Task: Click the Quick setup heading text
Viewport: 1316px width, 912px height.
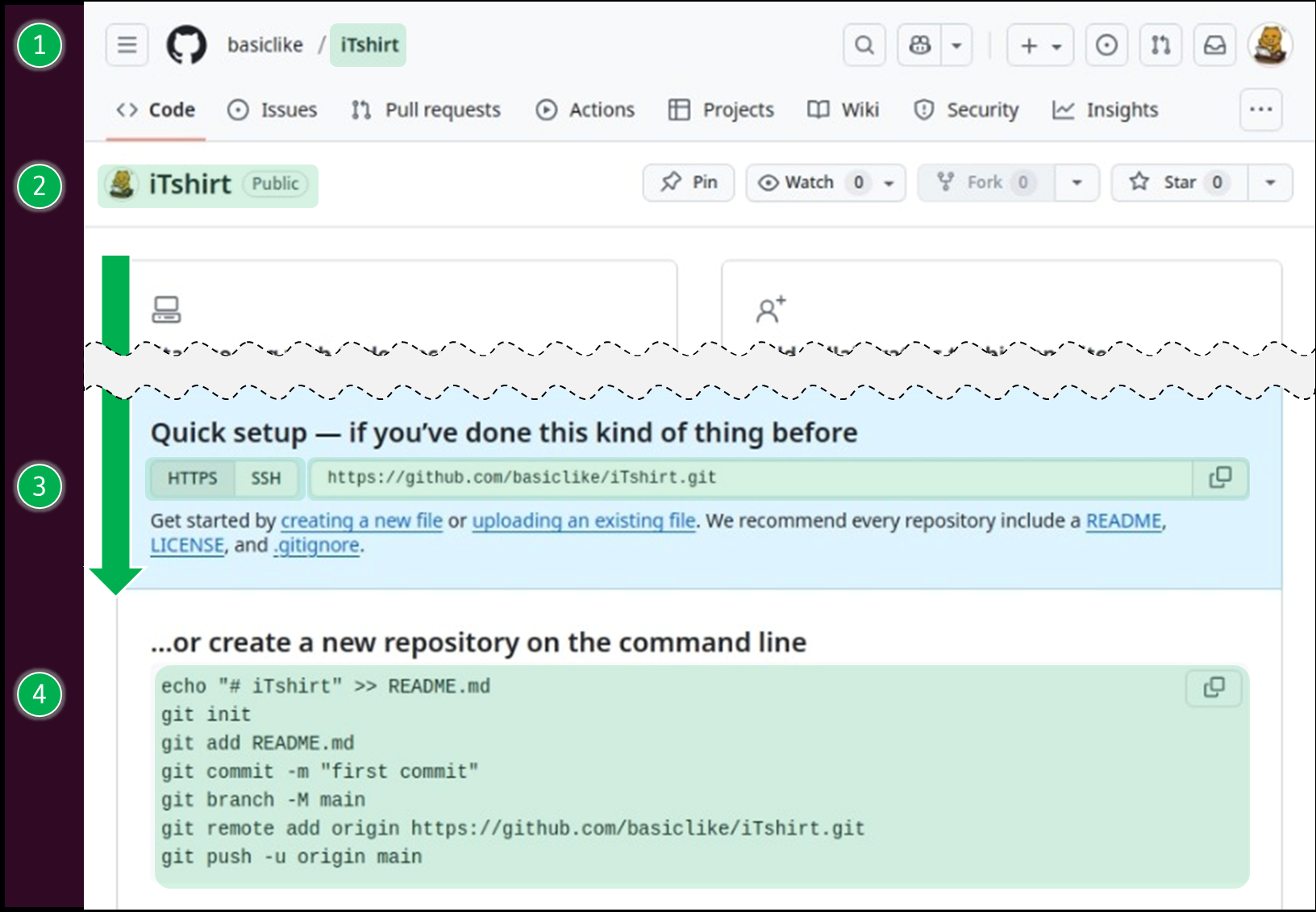Action: 504,433
